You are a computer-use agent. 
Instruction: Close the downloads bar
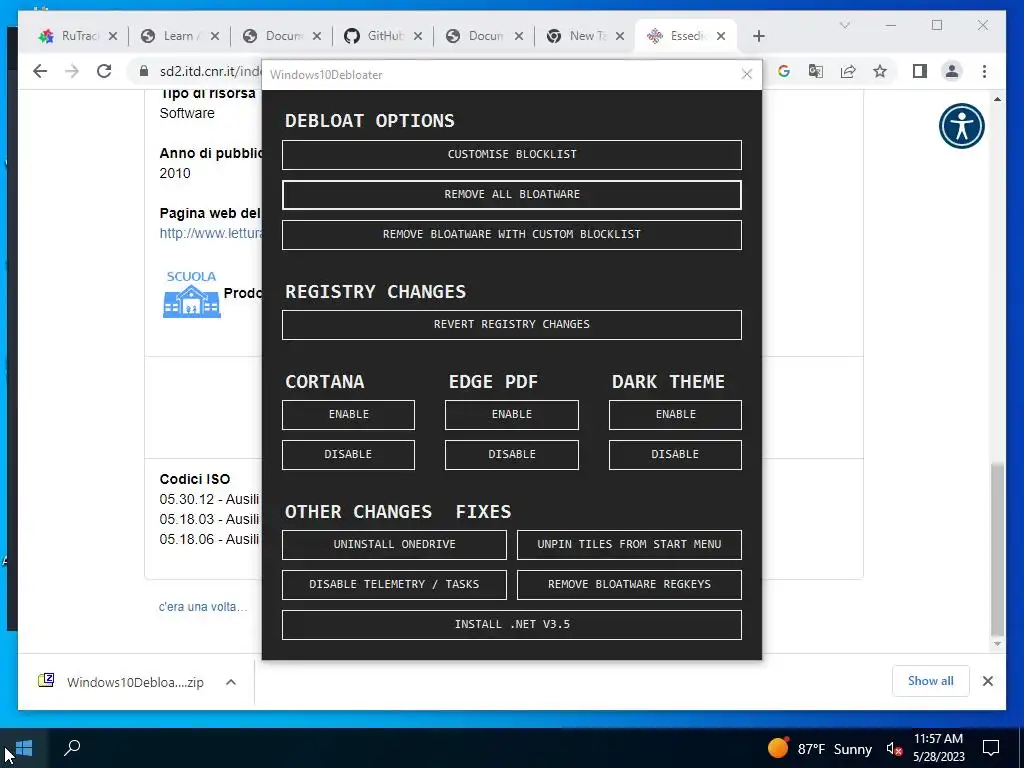[x=987, y=681]
